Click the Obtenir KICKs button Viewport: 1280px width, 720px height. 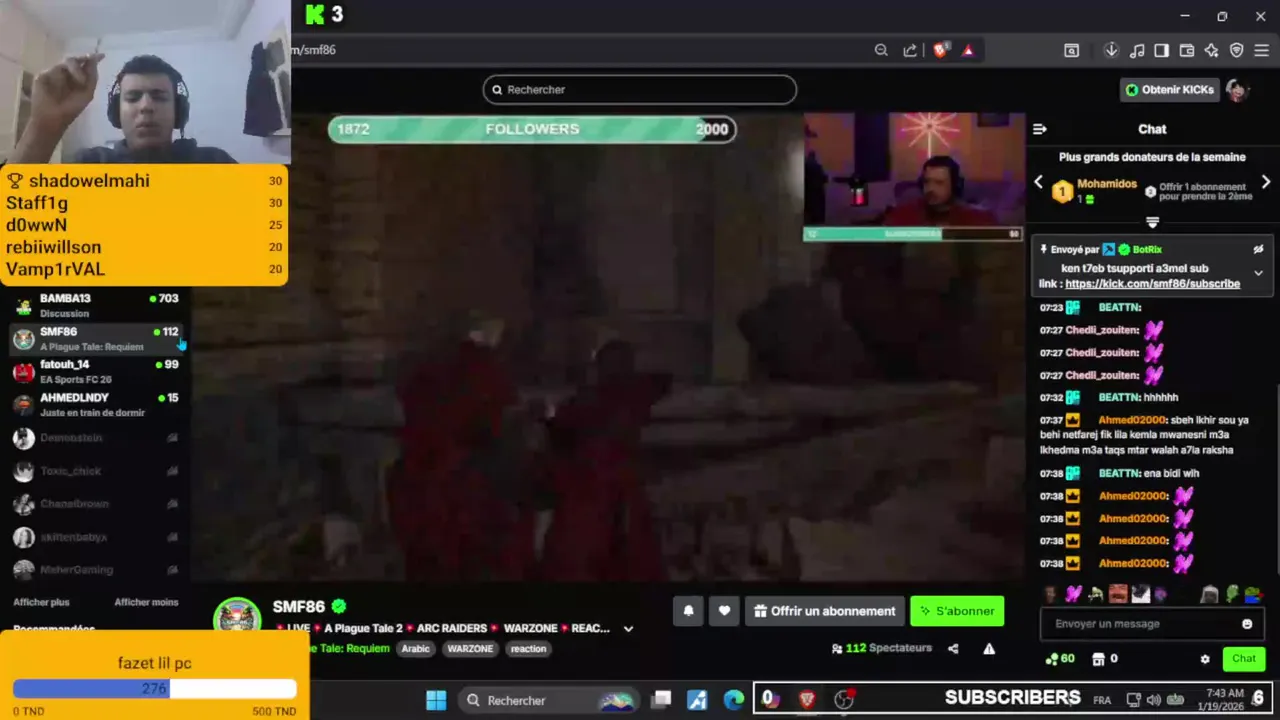[x=1169, y=89]
